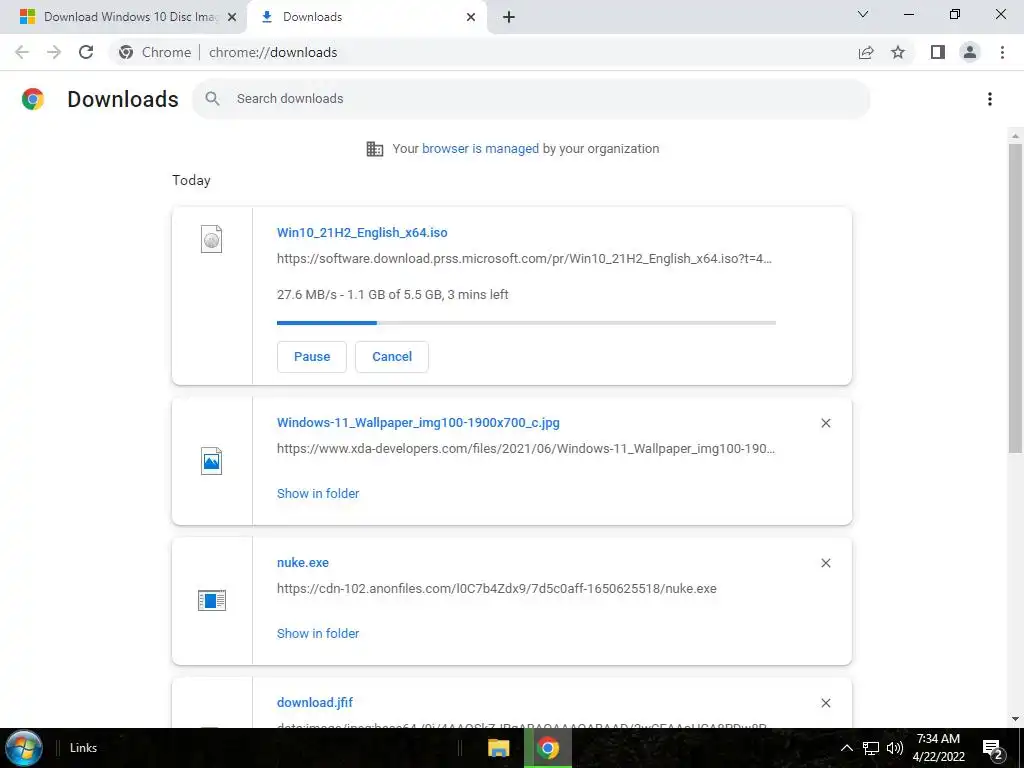Open File Explorer from the taskbar
The width and height of the screenshot is (1024, 768).
pyautogui.click(x=499, y=748)
